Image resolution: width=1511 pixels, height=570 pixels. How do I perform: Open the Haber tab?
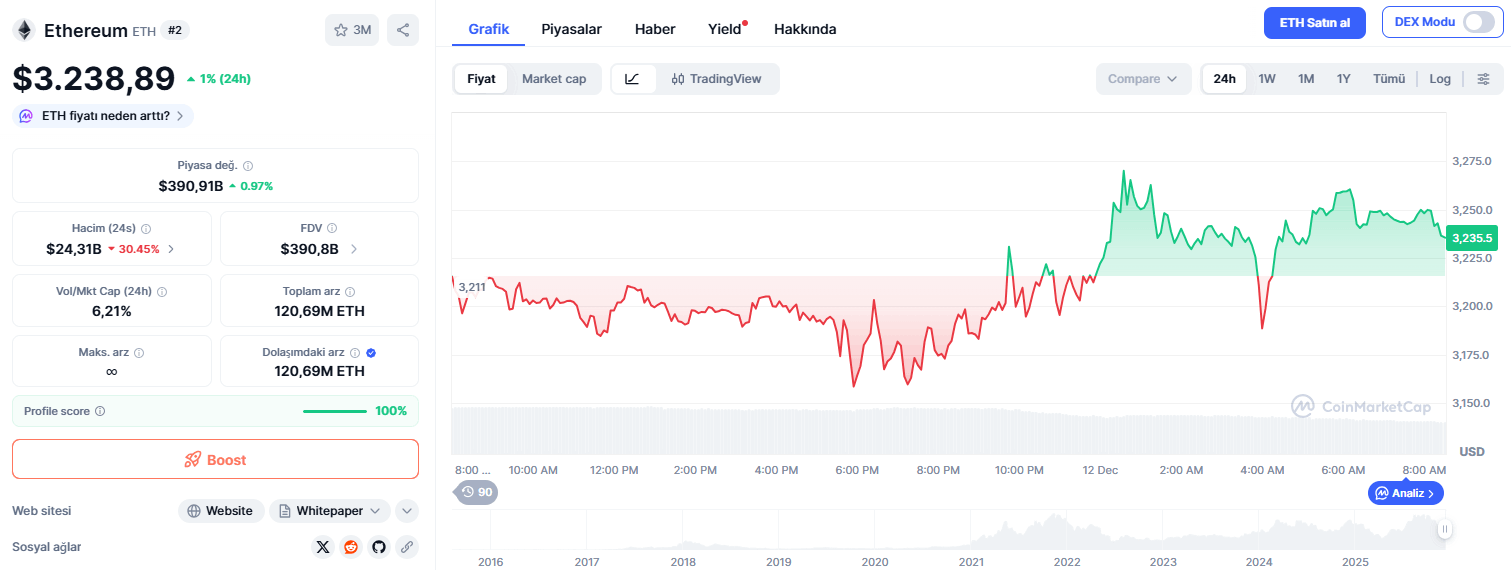[x=655, y=29]
